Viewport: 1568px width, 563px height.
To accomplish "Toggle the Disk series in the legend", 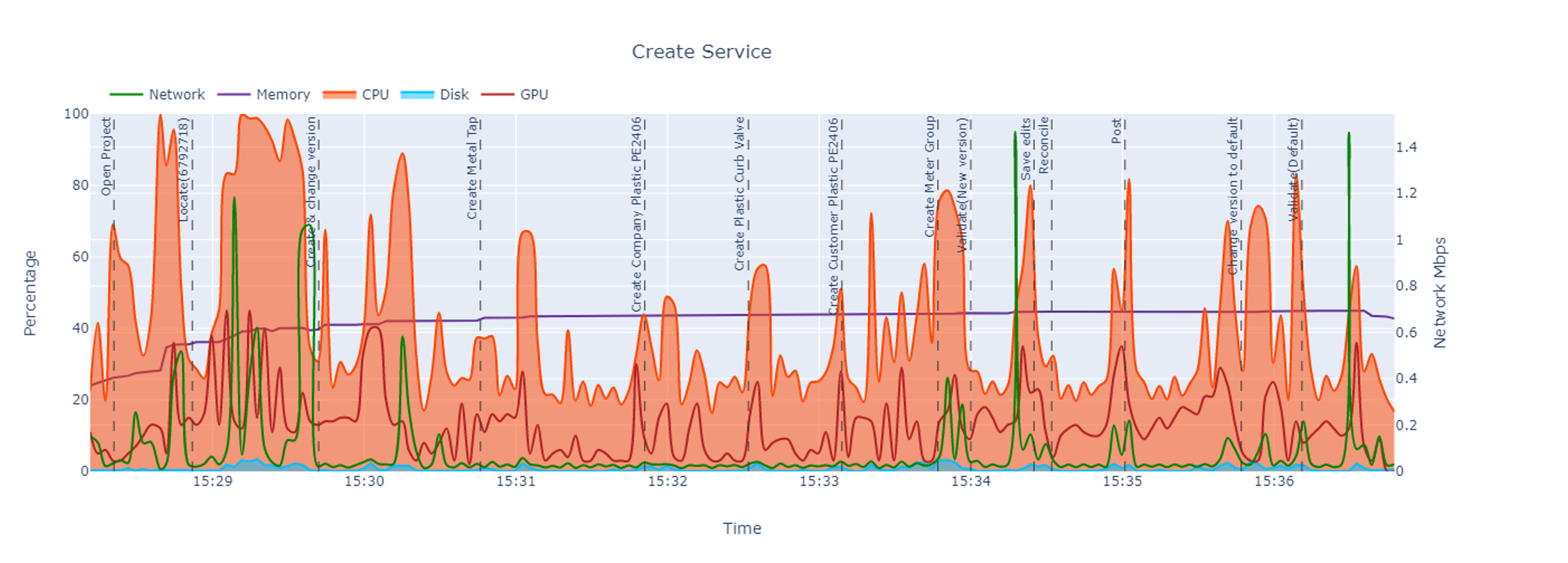I will click(434, 94).
